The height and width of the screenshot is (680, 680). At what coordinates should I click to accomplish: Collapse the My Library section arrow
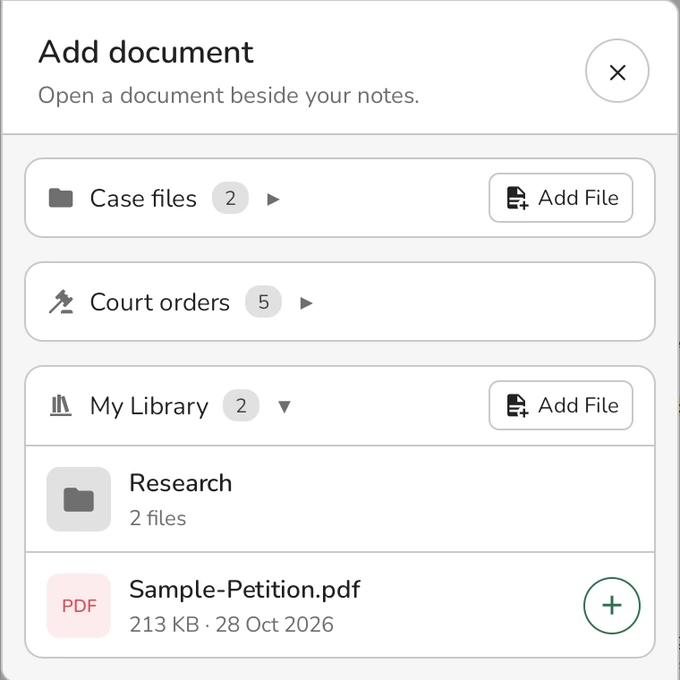pos(284,406)
